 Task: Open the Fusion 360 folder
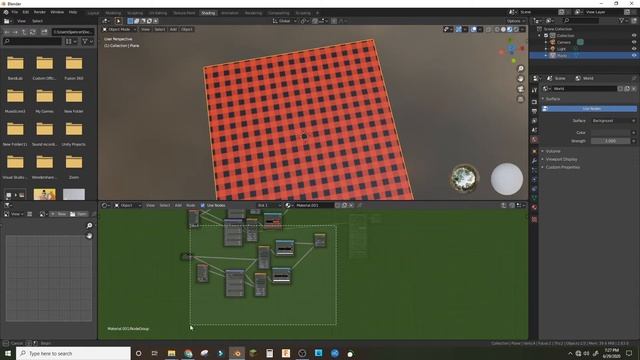click(x=74, y=67)
